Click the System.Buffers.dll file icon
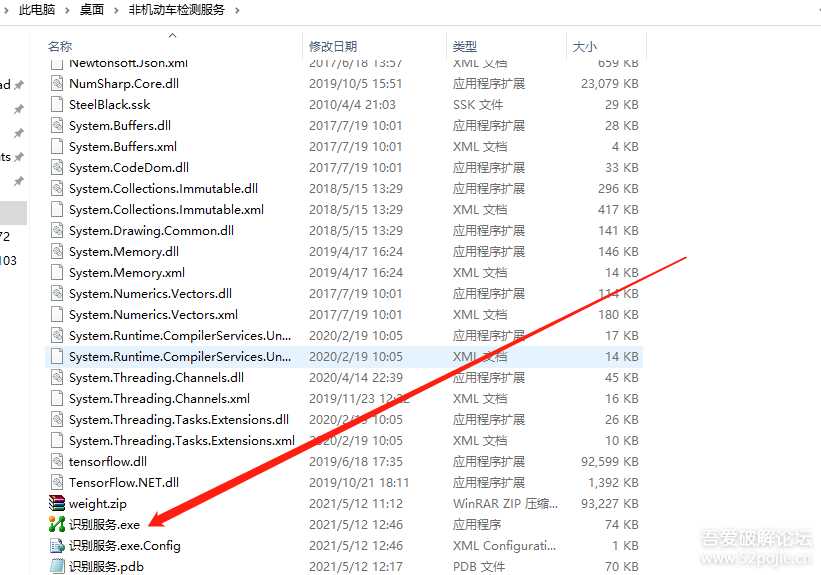The image size is (821, 575). coord(57,126)
